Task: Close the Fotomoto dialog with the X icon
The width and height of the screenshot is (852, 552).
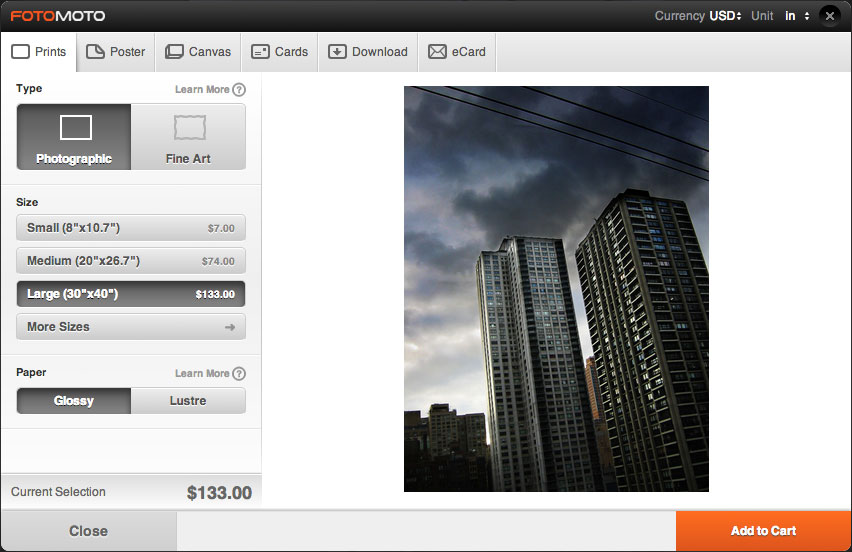Action: coord(829,16)
